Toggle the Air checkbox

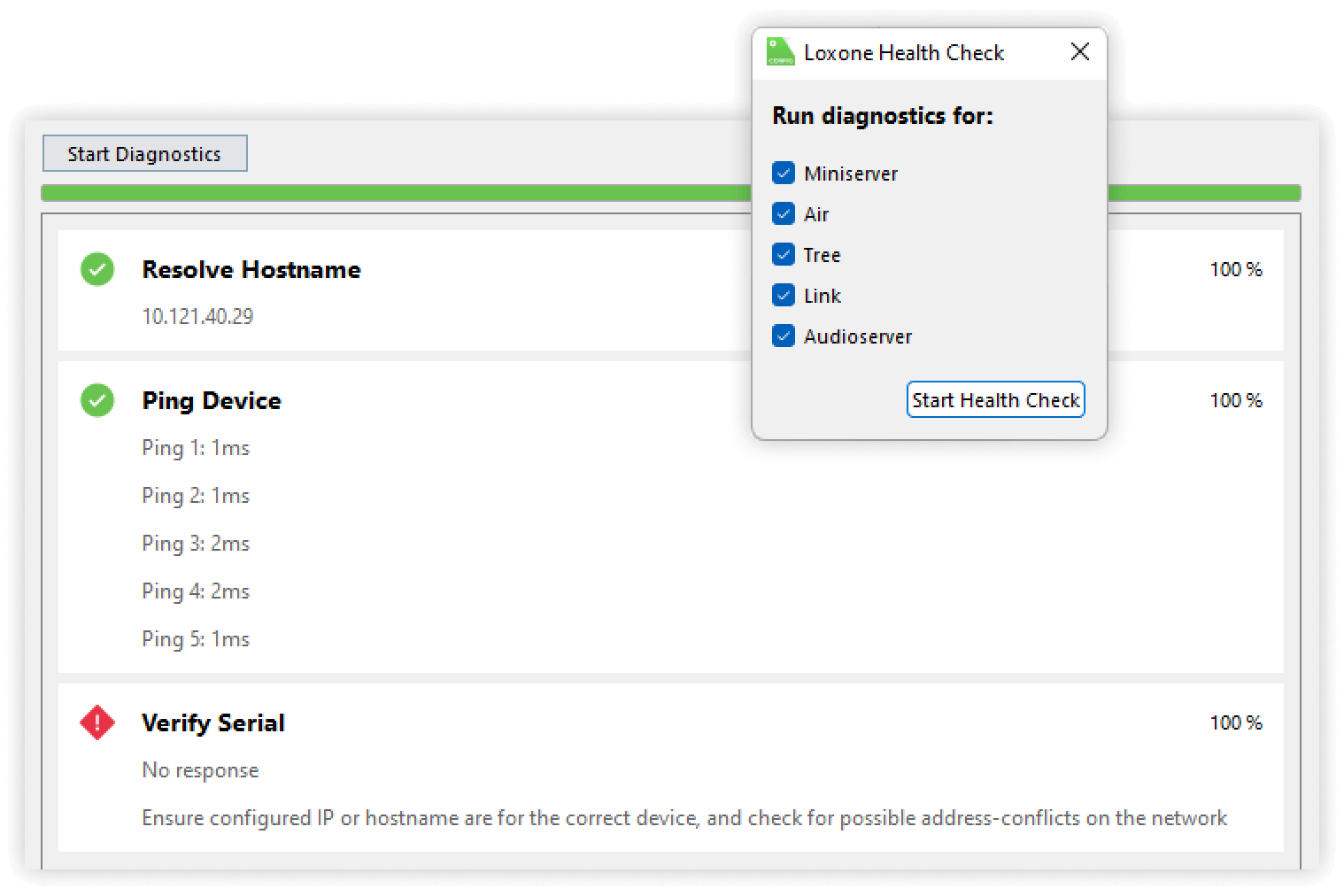click(x=784, y=213)
